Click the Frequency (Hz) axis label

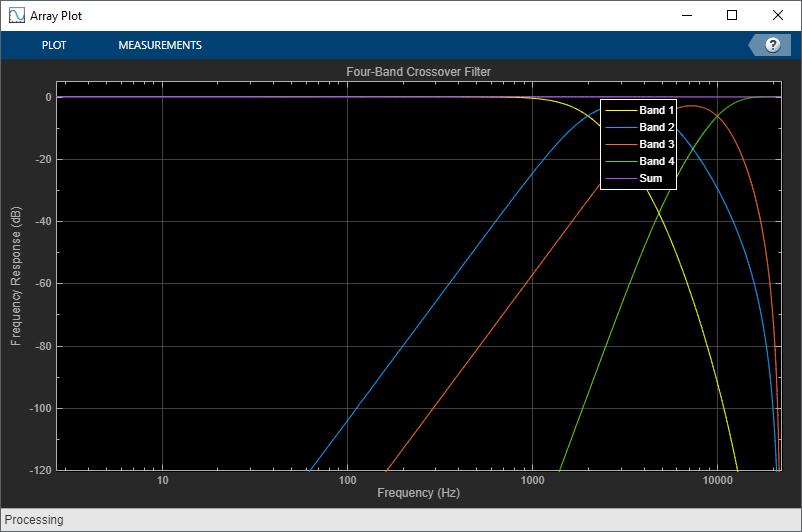[418, 493]
